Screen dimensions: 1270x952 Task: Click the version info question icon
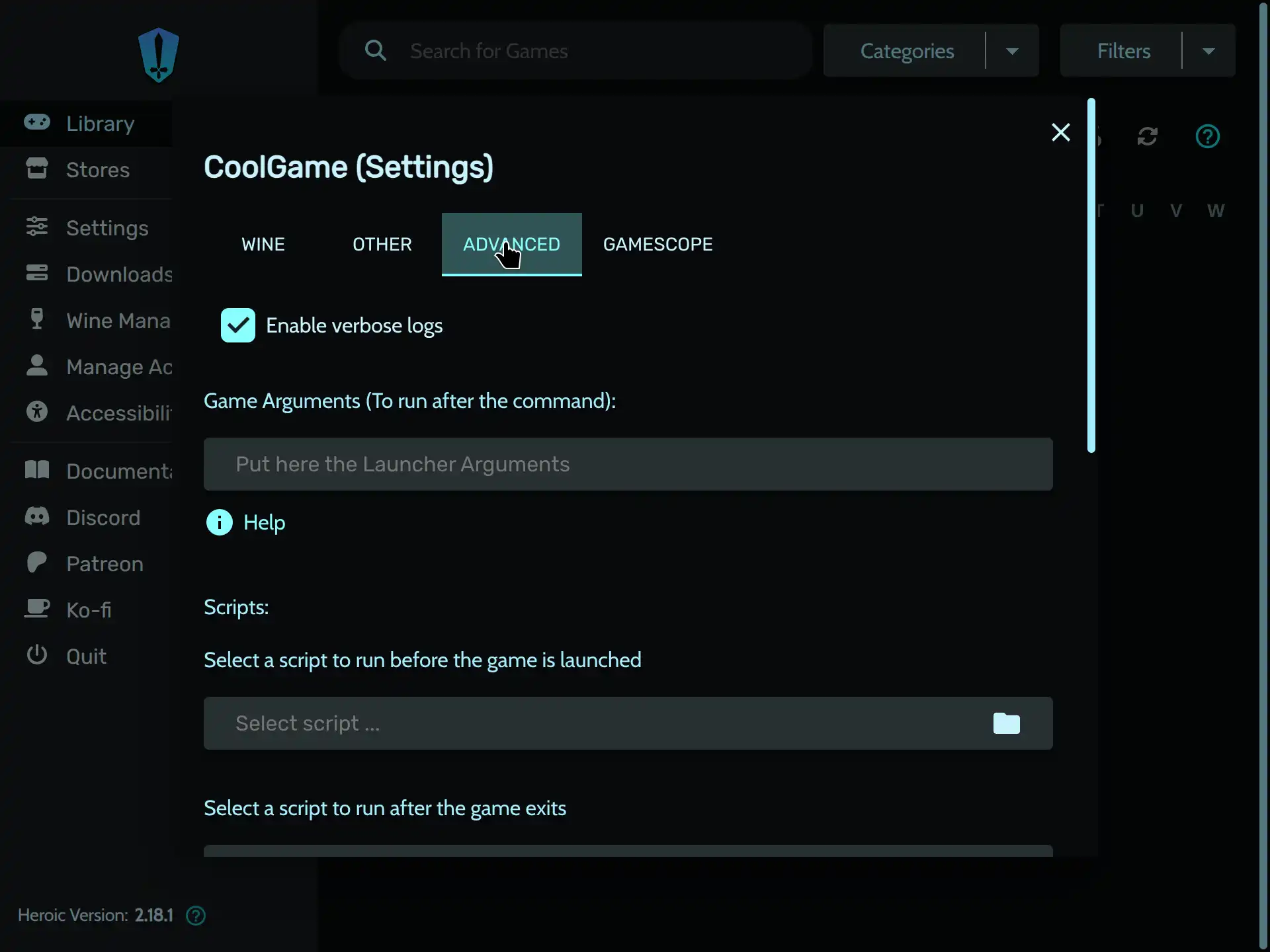tap(196, 916)
